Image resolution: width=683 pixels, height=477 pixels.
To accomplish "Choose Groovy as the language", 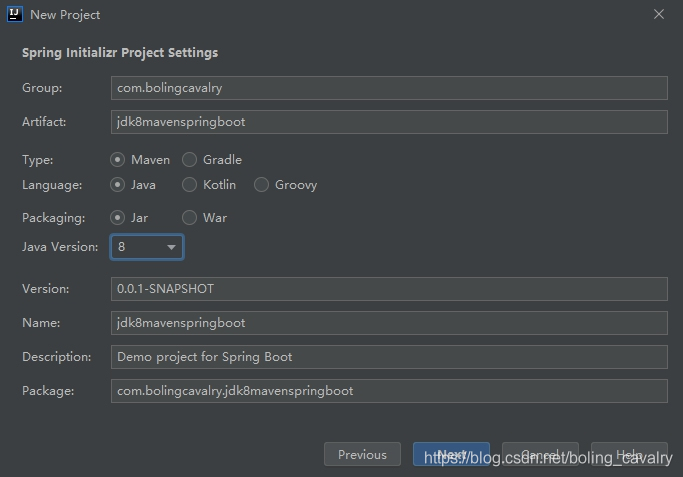I will point(261,185).
